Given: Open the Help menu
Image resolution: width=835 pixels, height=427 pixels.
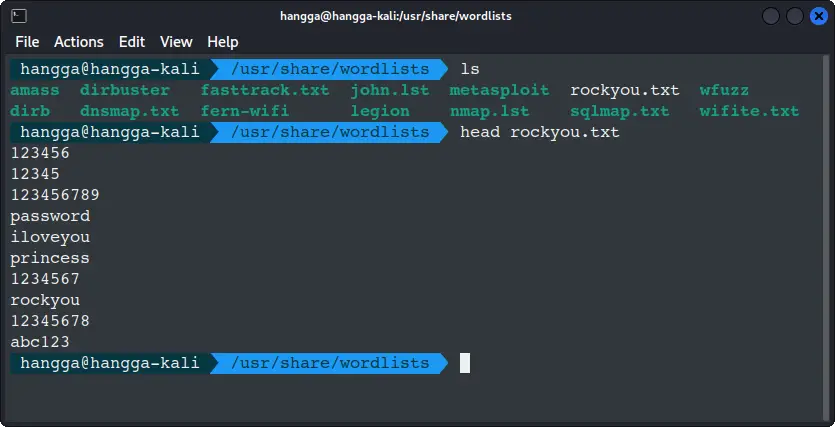Looking at the screenshot, I should 223,42.
